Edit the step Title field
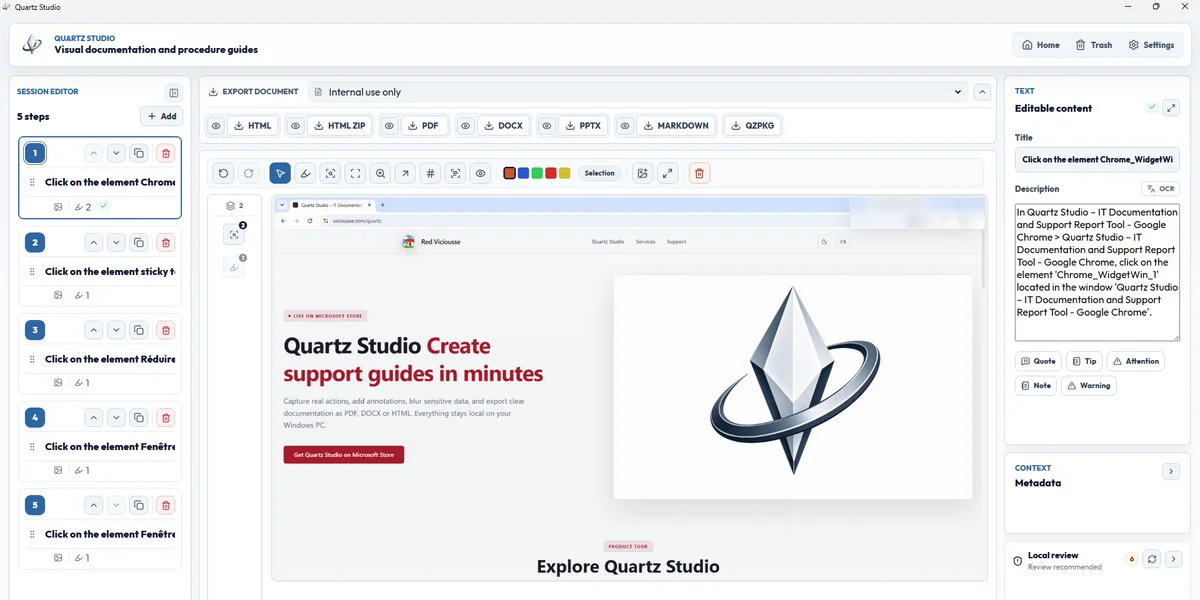Screen dimensions: 1200x600 (x=1097, y=159)
